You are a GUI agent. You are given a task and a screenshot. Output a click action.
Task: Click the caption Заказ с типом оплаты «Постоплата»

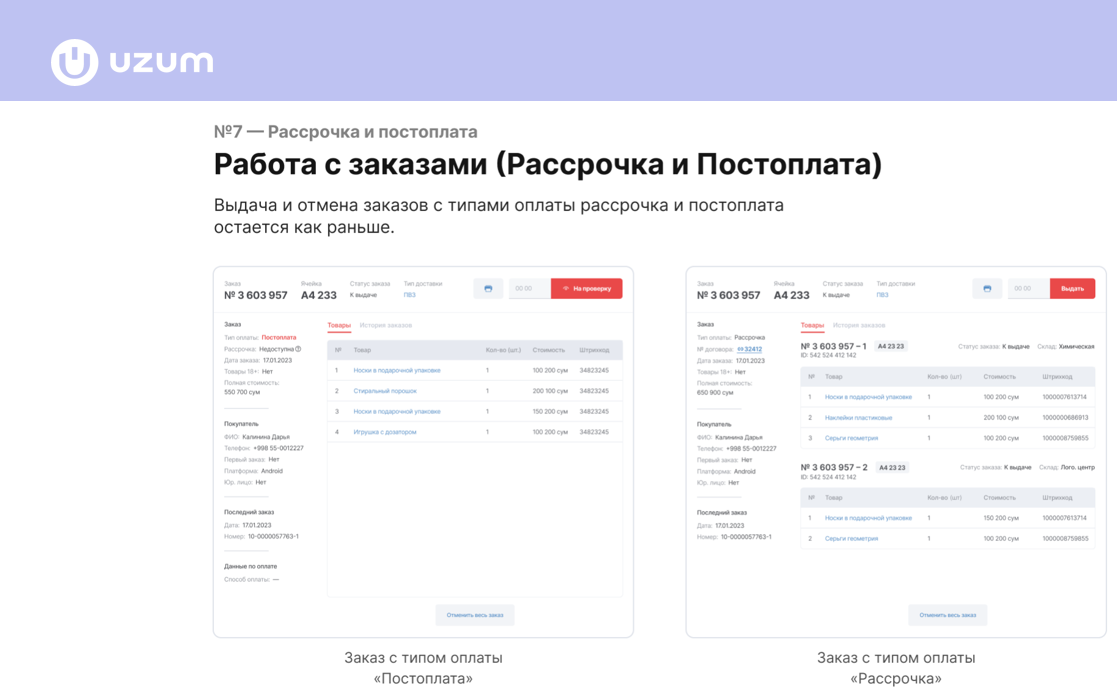[423, 668]
